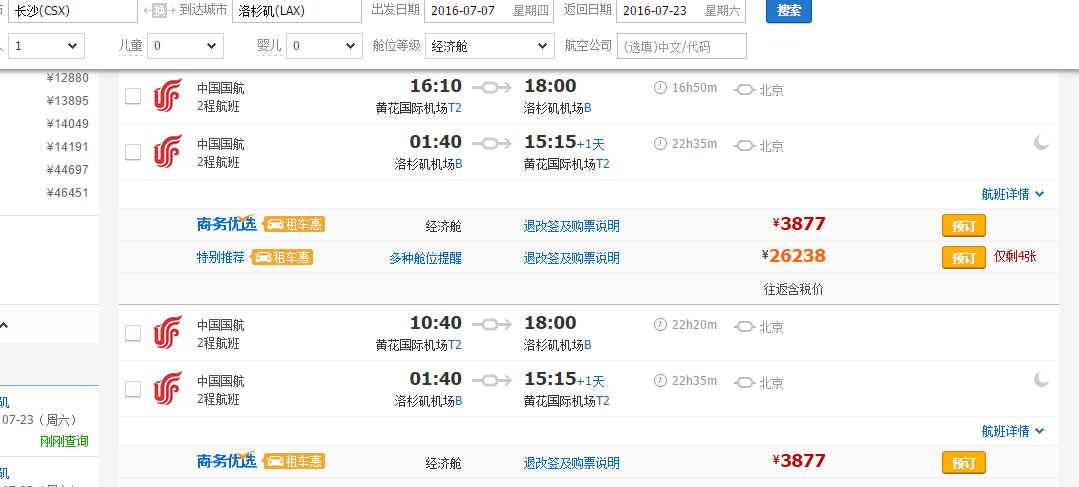
Task: Click the arrival city field 洛杉矶(LAX)
Action: [x=297, y=11]
